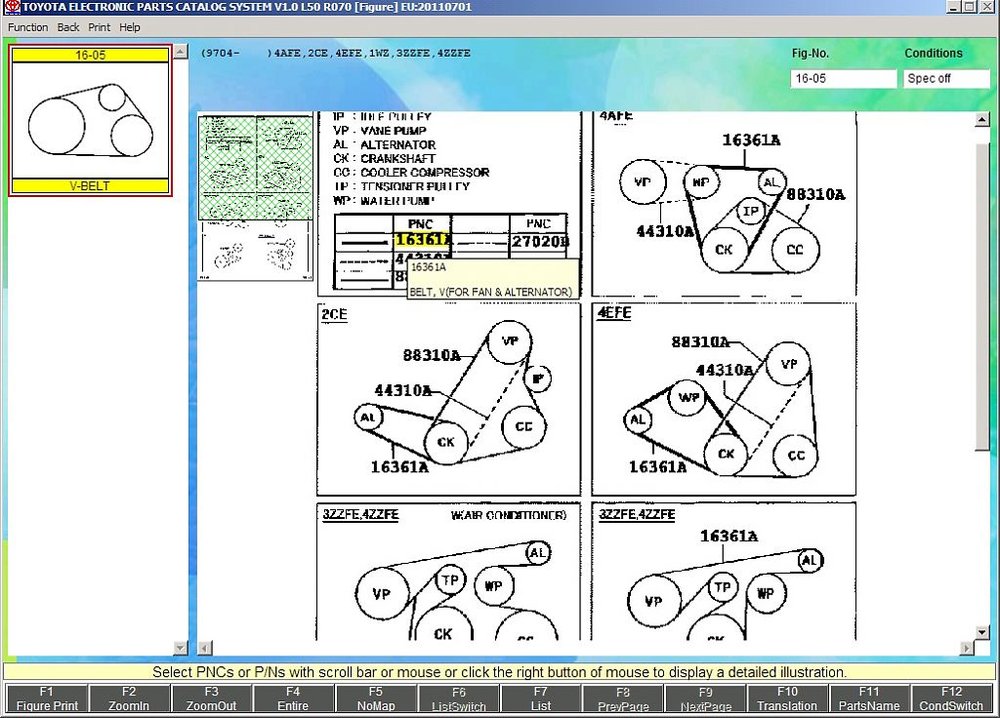Screen dimensions: 1000x718
Task: Open the Function menu
Action: tap(27, 27)
